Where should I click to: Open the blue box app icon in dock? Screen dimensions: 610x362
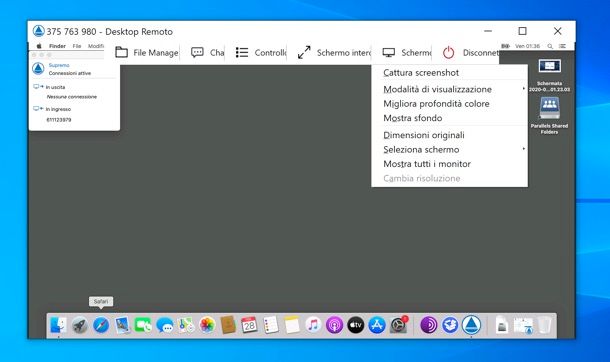pyautogui.click(x=450, y=325)
